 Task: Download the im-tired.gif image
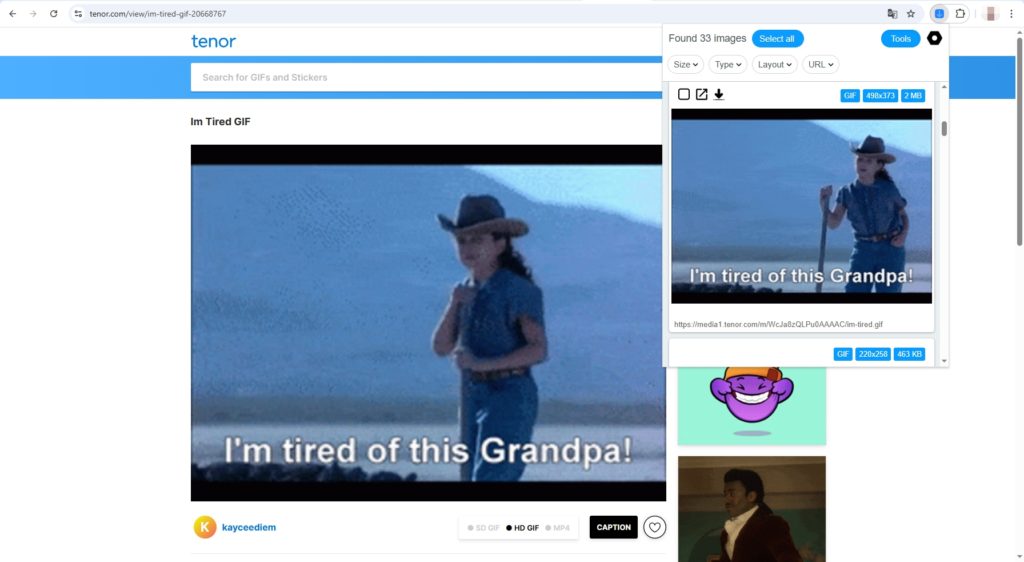coord(719,95)
